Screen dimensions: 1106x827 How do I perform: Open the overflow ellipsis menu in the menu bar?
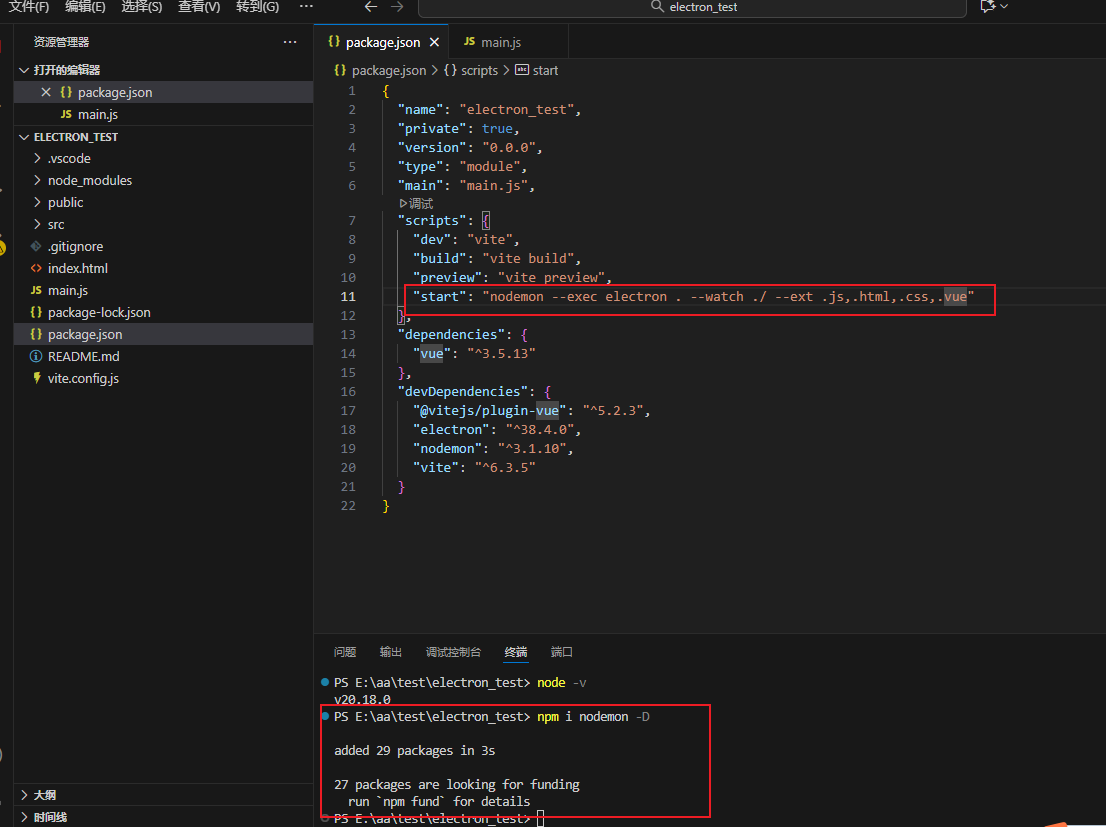pos(306,6)
